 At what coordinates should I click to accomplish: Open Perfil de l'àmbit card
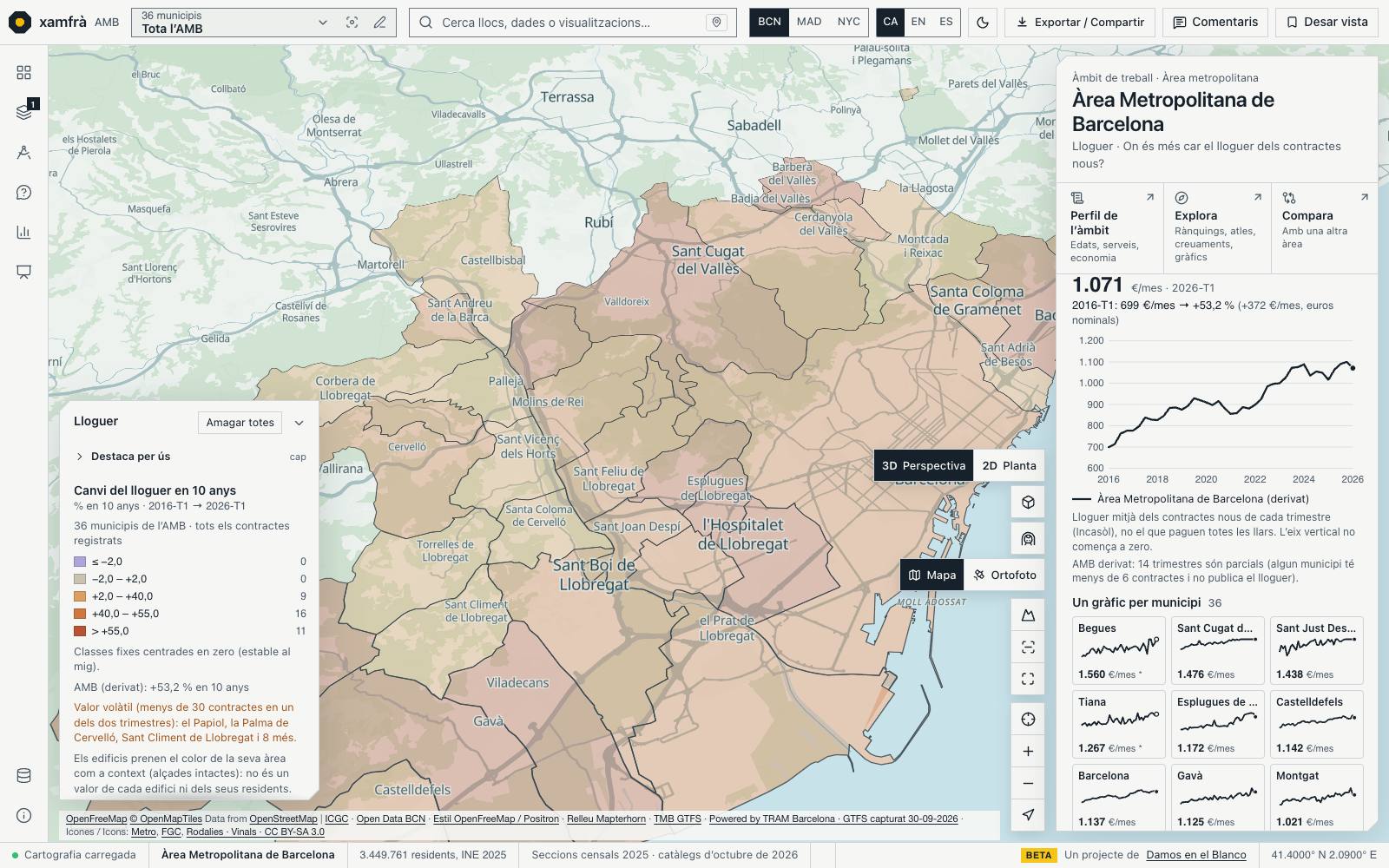[1111, 228]
